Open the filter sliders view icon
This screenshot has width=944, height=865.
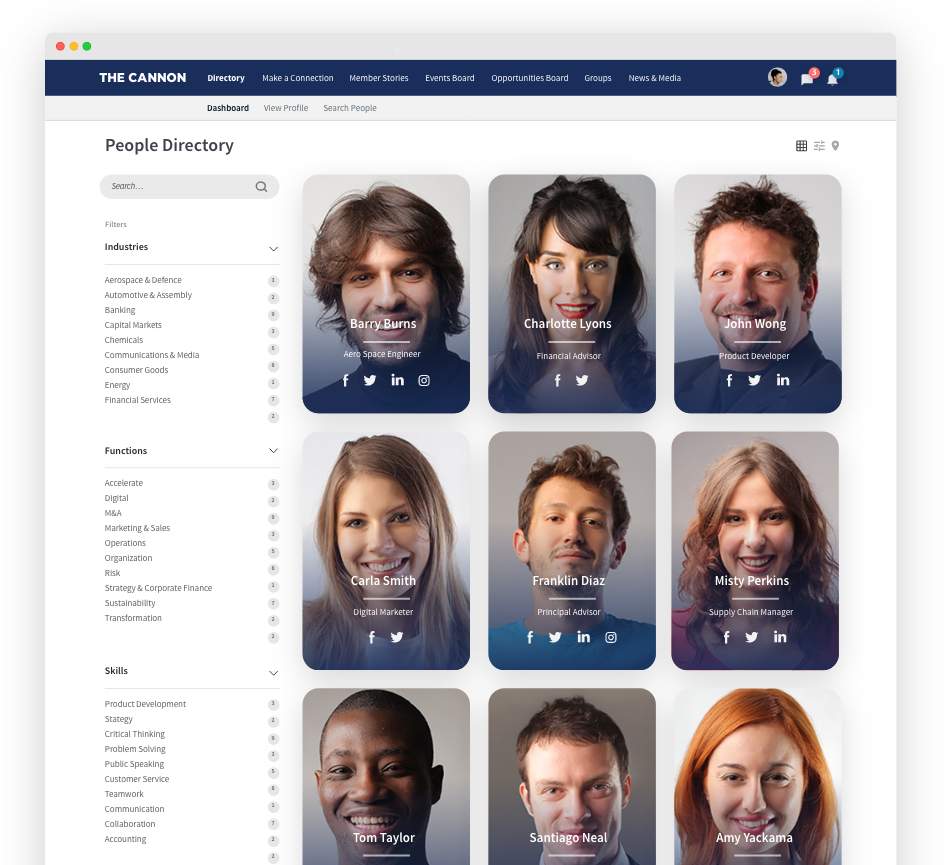(819, 146)
